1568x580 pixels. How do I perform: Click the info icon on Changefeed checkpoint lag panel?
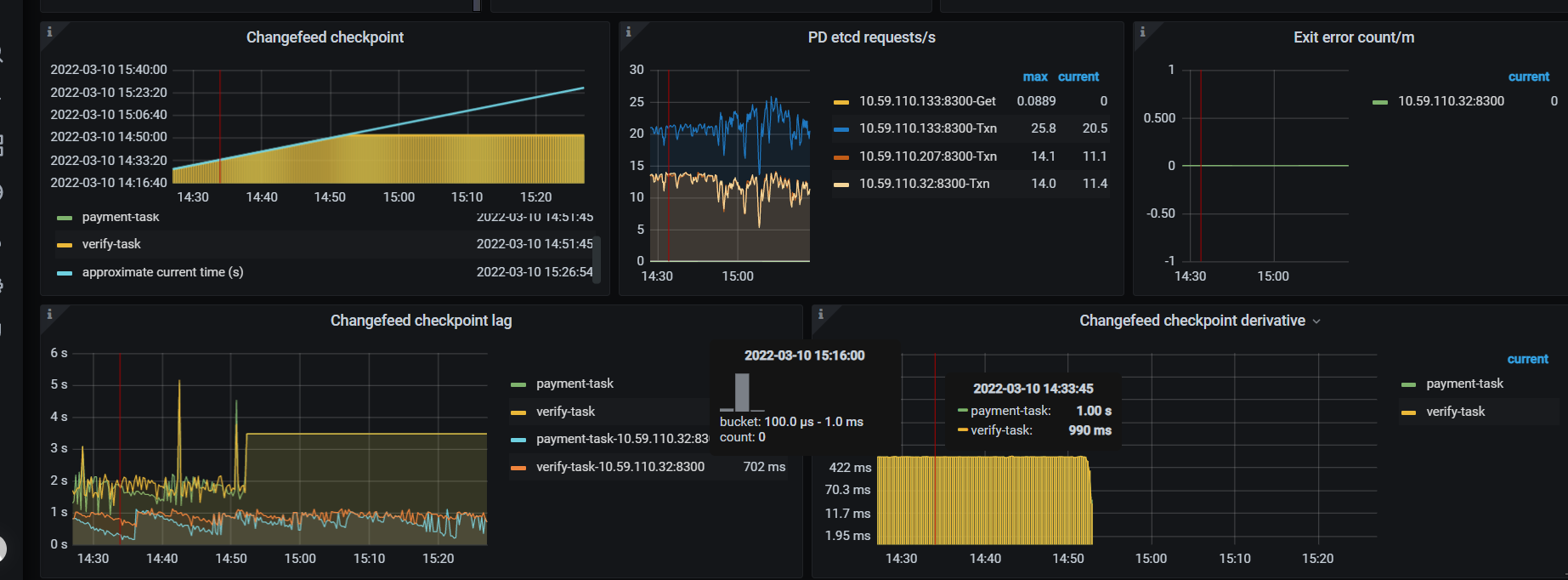49,314
